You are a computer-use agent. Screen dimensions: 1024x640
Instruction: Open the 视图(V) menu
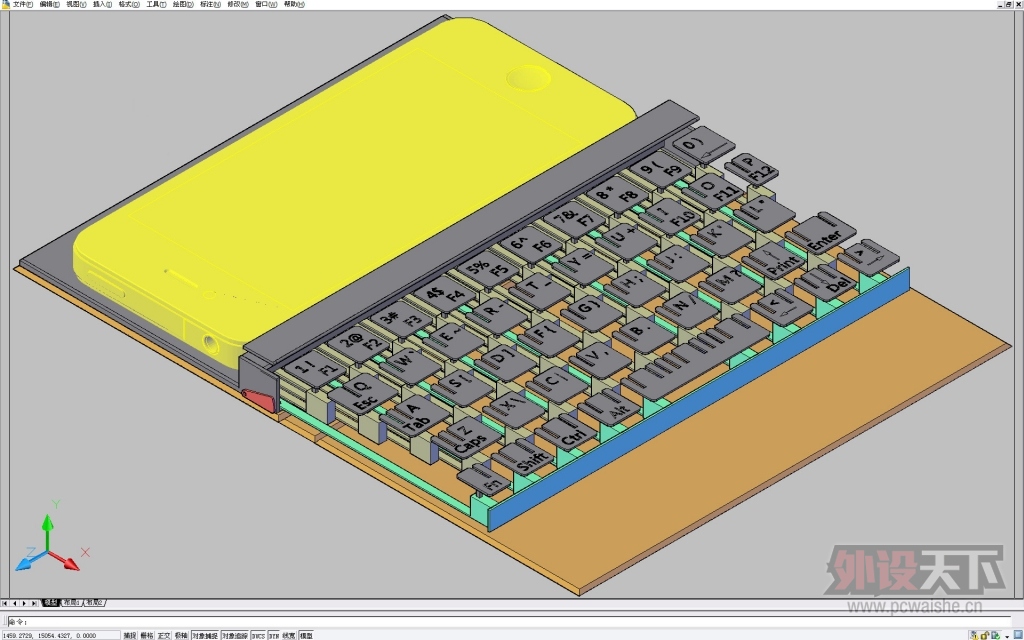coord(76,4)
